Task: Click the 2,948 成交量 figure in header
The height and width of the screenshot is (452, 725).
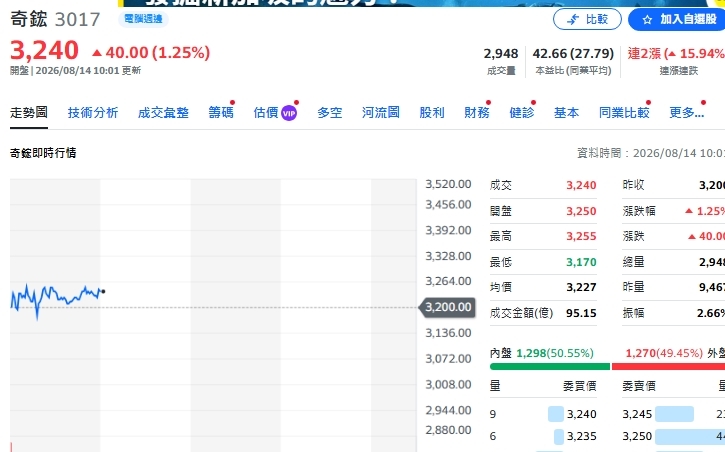Action: click(501, 54)
